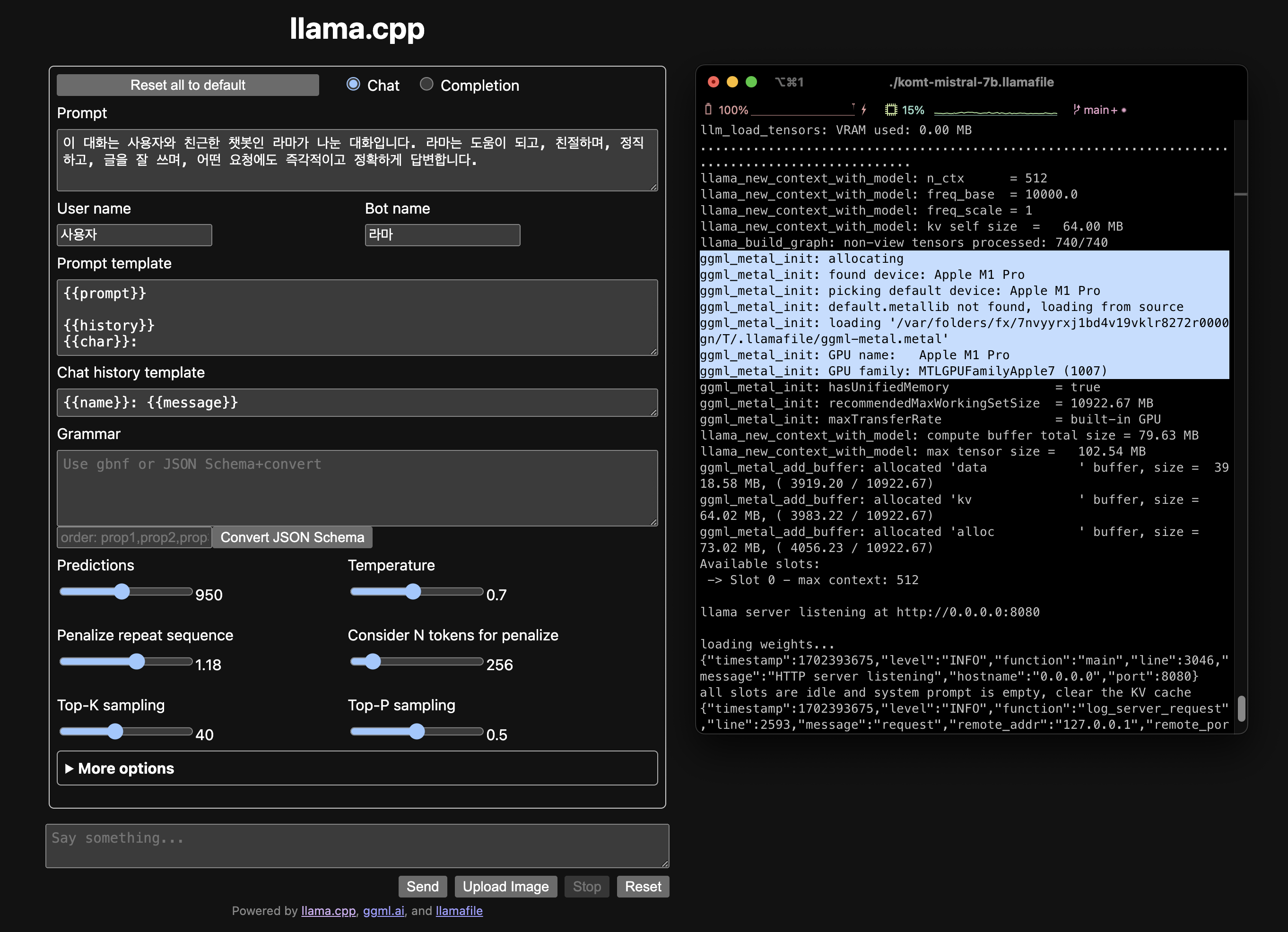Click the CPU chip usage icon
The image size is (1288, 932).
pos(891,110)
